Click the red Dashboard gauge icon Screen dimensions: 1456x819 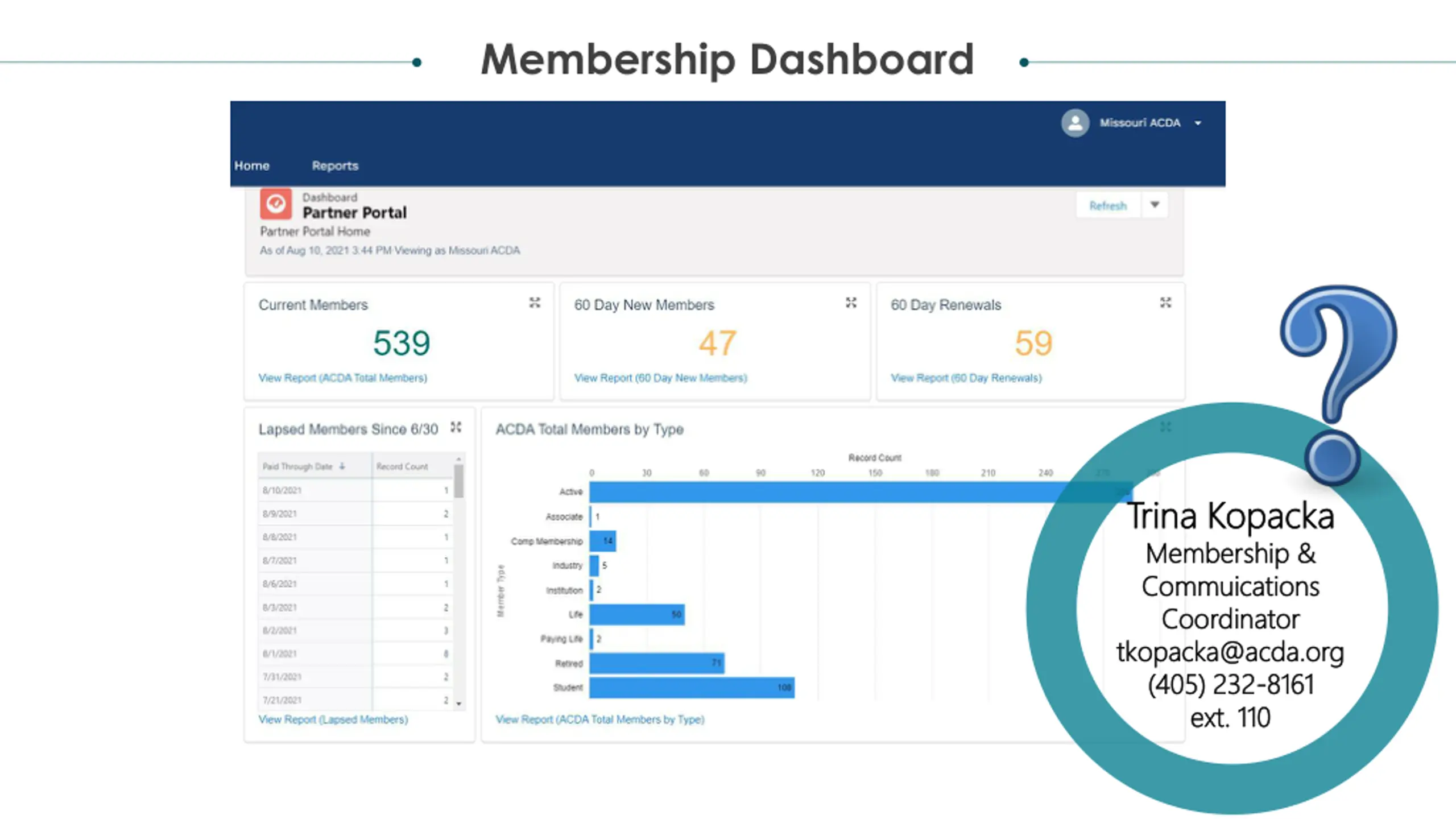(276, 204)
